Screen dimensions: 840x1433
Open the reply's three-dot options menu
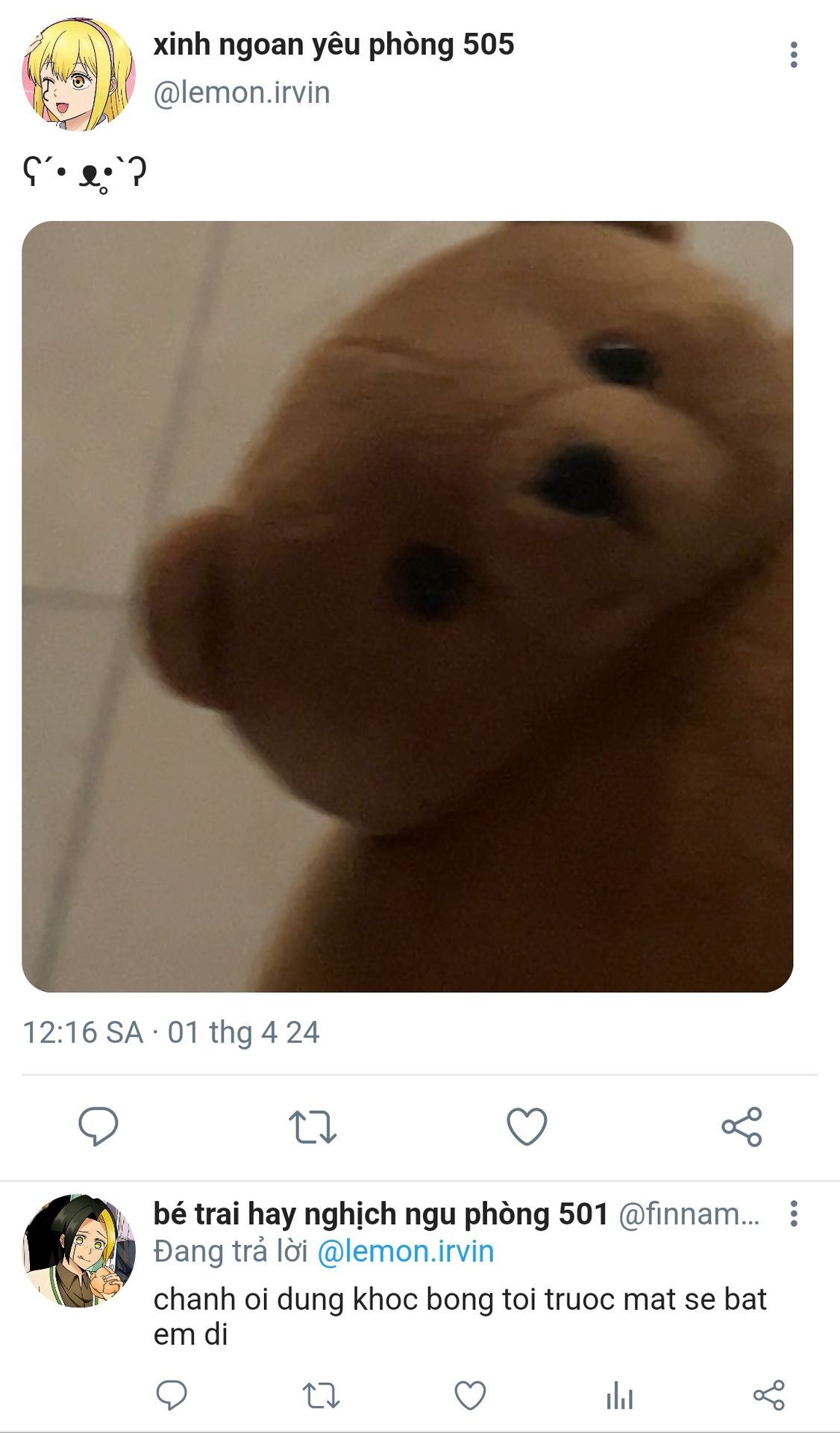click(794, 1214)
